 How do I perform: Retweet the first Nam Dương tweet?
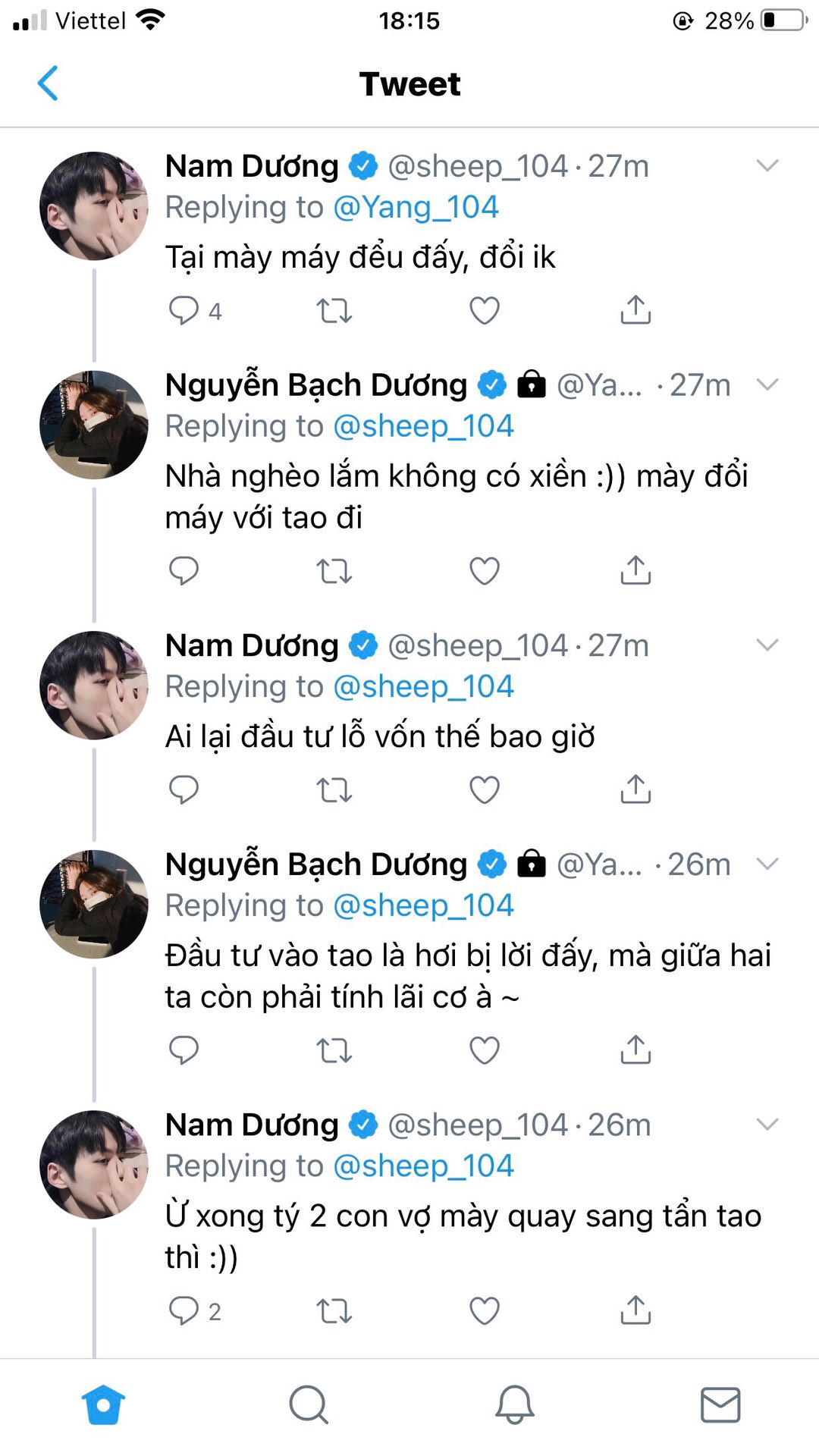click(334, 310)
